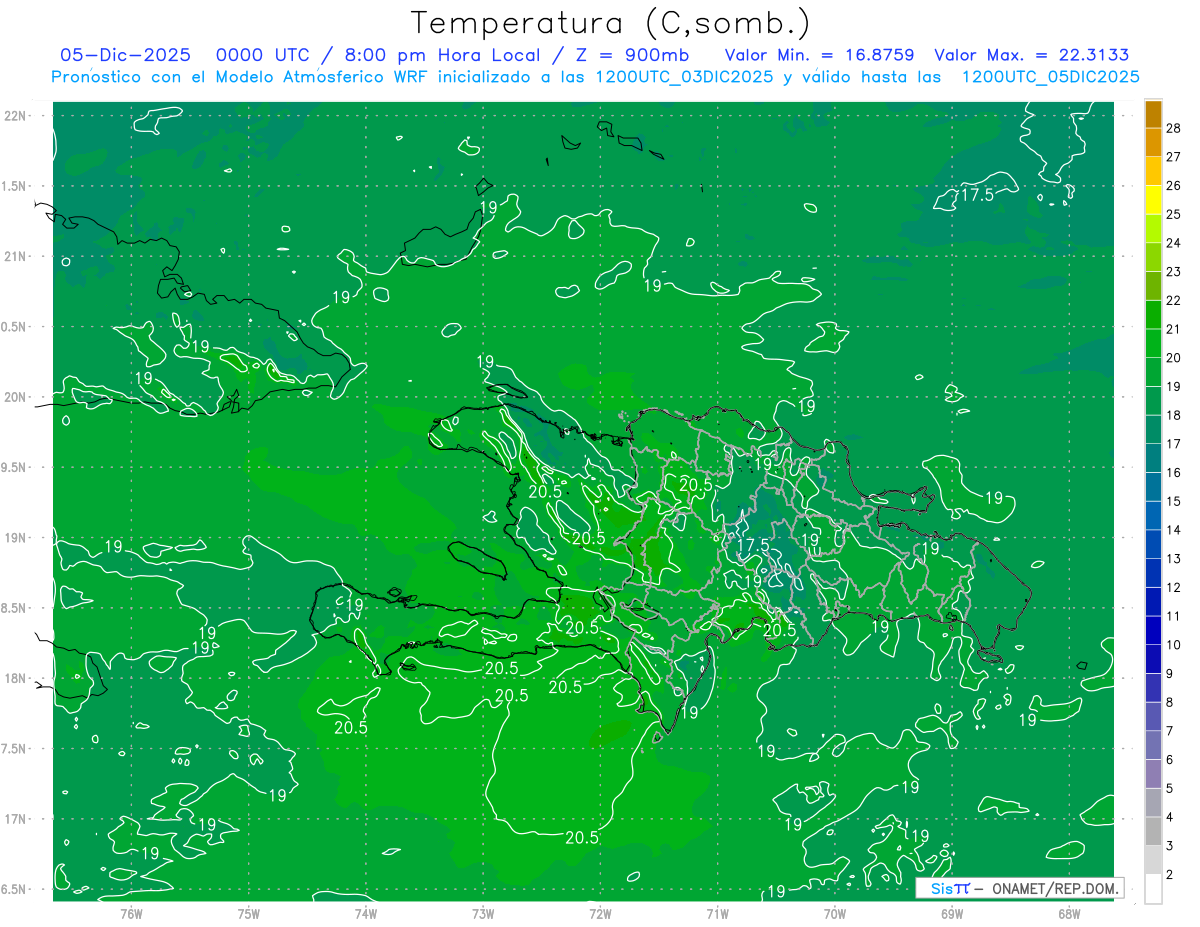Click legend value 11

(x=1173, y=616)
